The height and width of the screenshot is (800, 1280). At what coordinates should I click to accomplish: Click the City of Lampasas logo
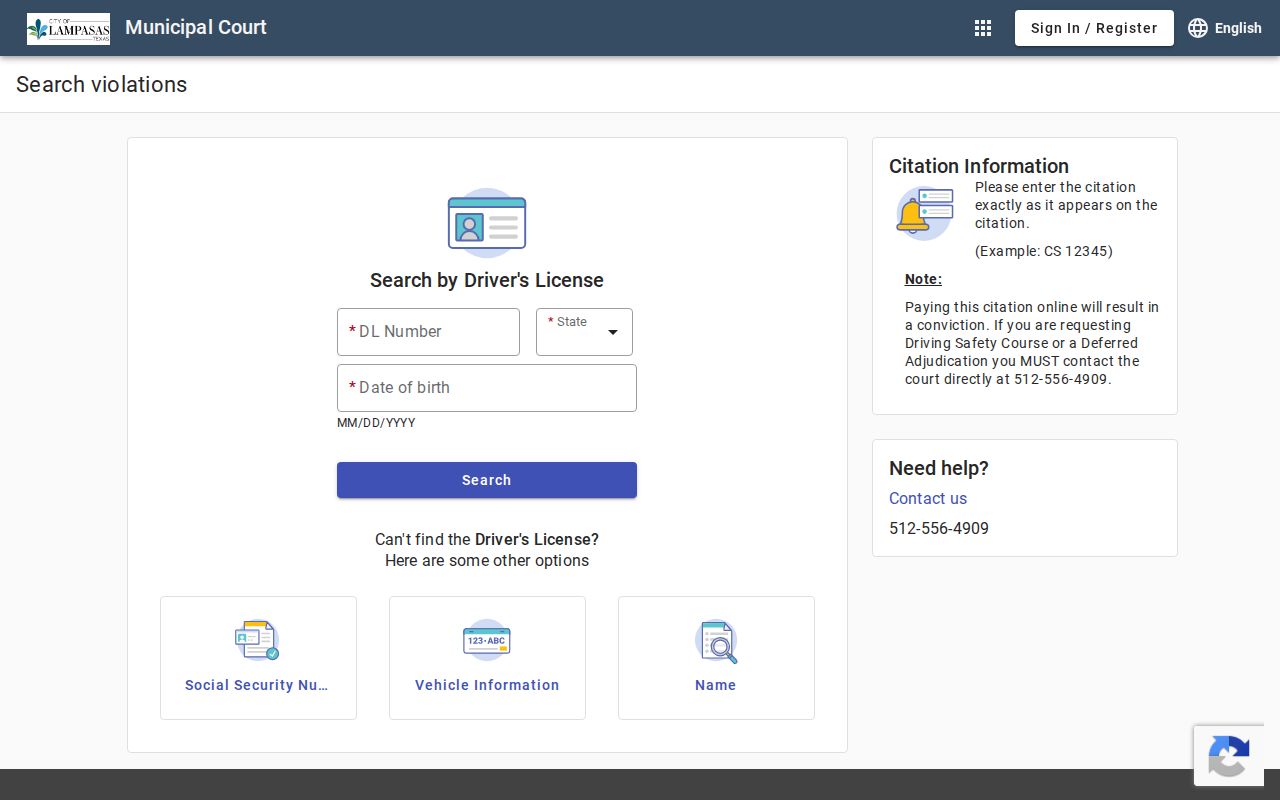tap(68, 29)
